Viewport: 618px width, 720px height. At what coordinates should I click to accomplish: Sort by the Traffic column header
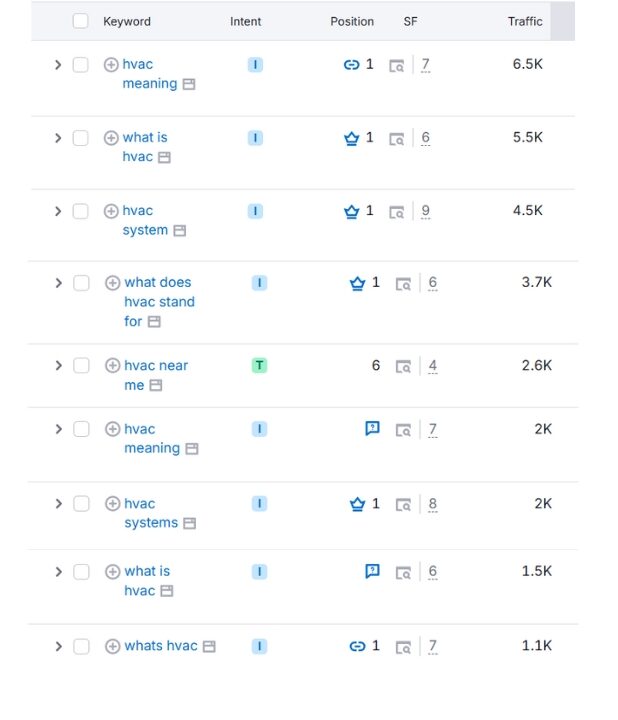(525, 22)
